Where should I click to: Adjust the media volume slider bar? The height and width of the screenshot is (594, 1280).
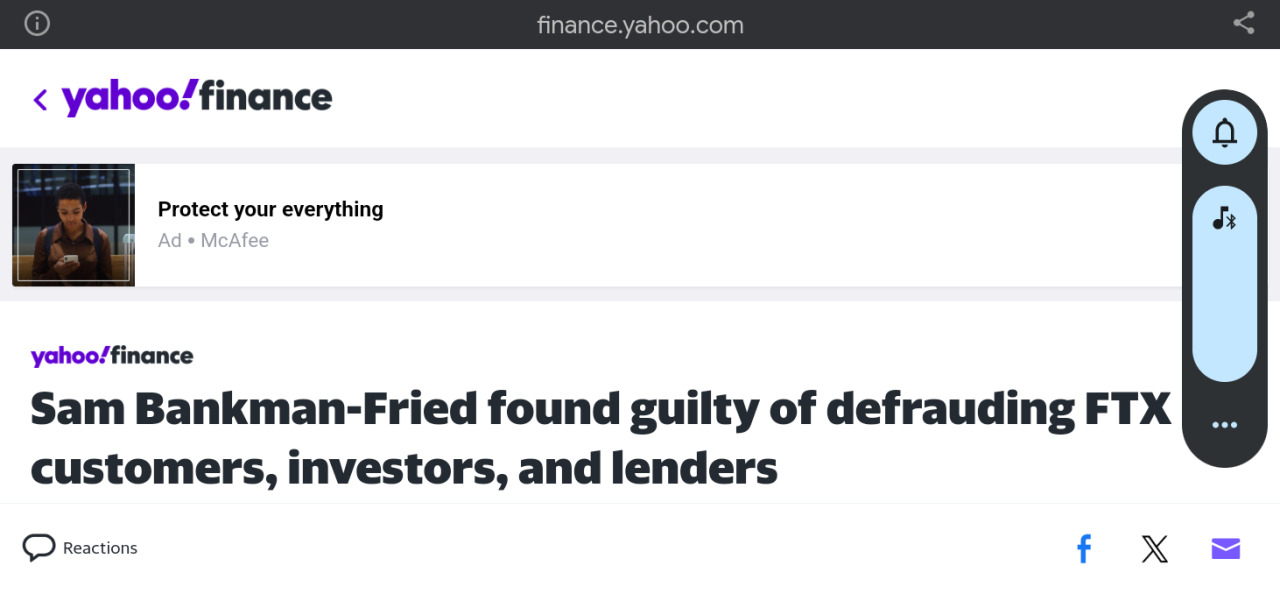(1225, 283)
